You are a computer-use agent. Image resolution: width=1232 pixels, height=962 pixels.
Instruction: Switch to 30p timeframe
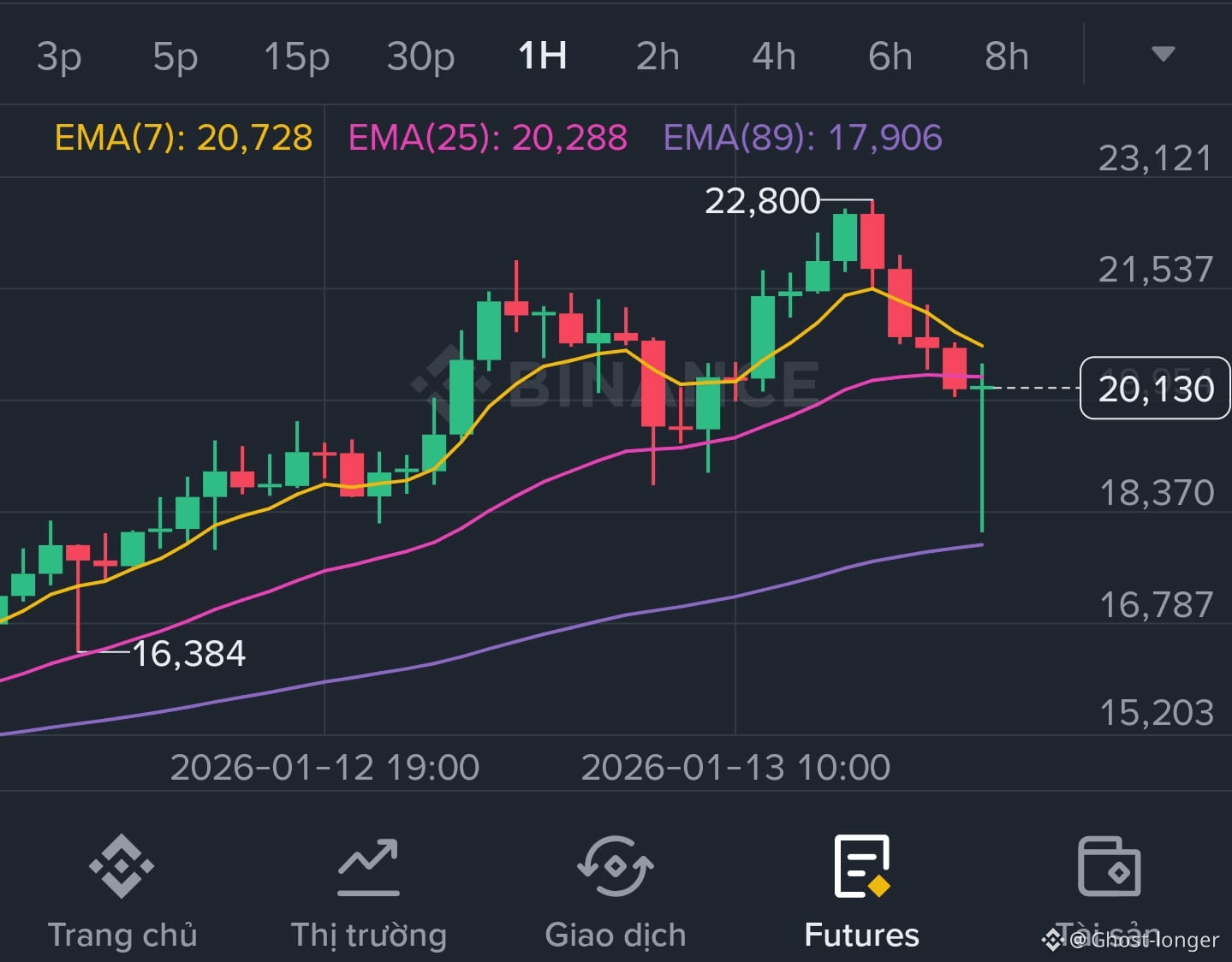pyautogui.click(x=420, y=56)
